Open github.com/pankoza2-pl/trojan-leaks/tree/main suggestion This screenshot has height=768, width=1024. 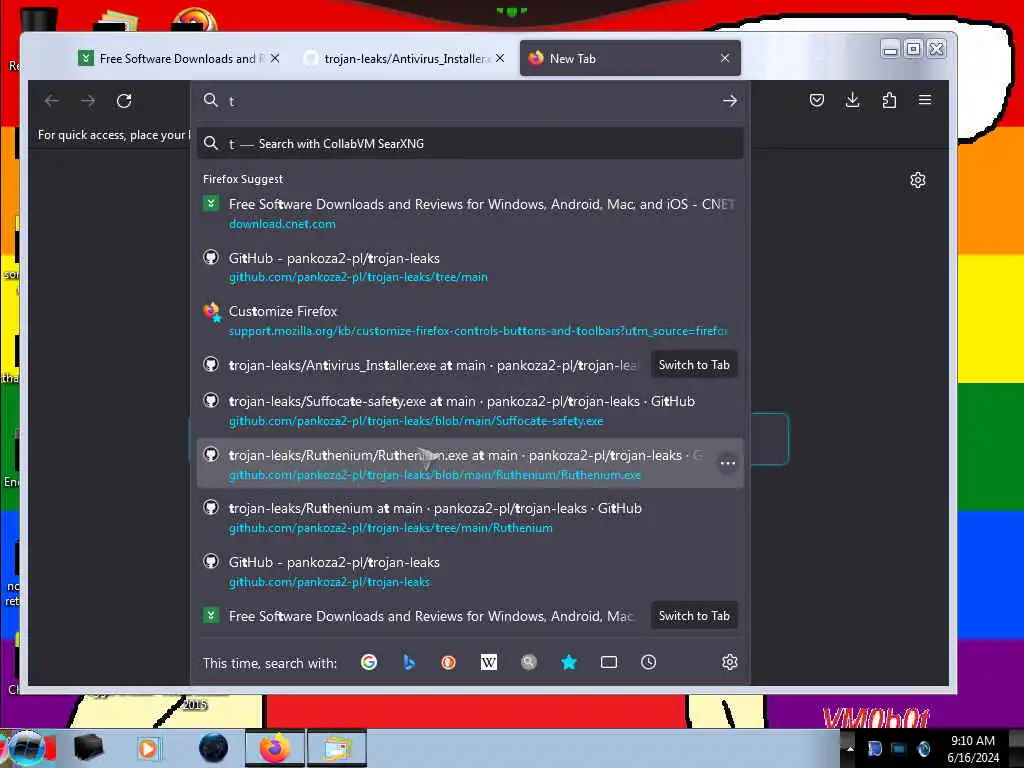pos(470,267)
